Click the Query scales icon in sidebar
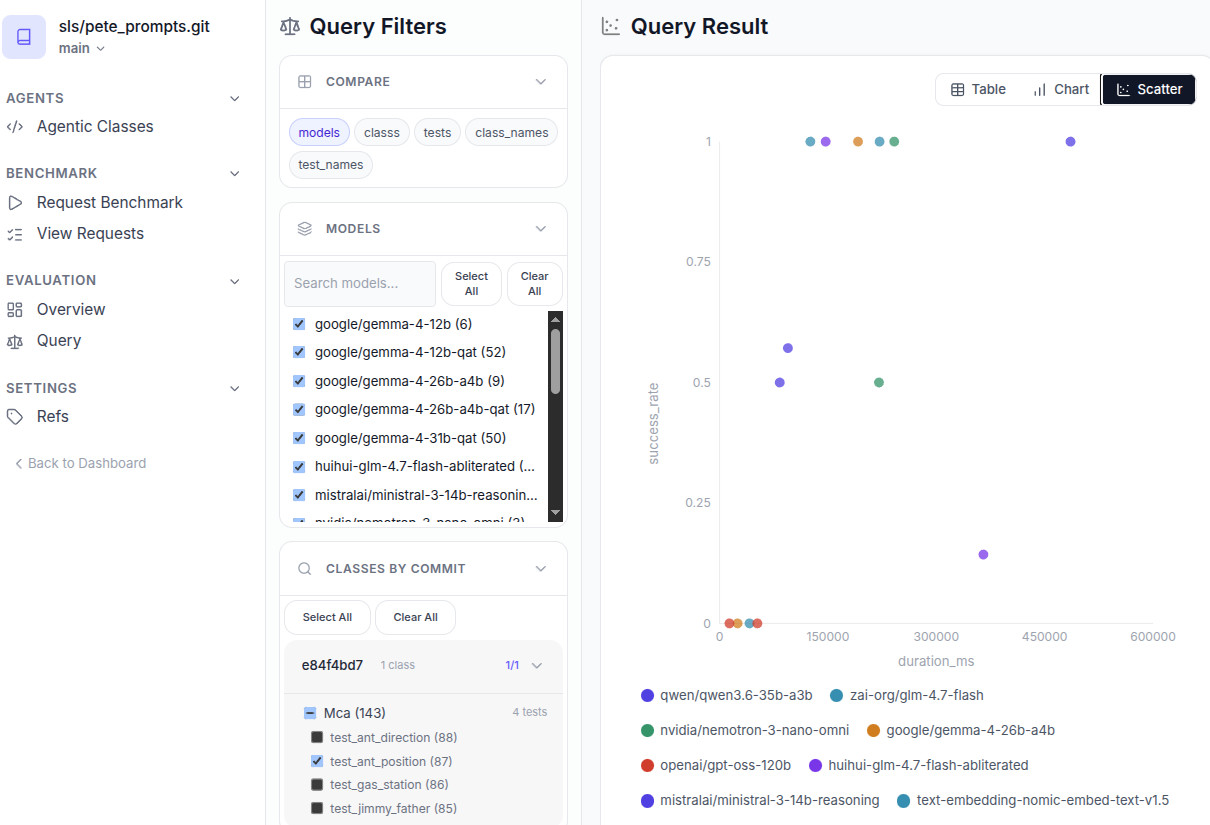Viewport: 1210px width, 825px height. [x=15, y=340]
